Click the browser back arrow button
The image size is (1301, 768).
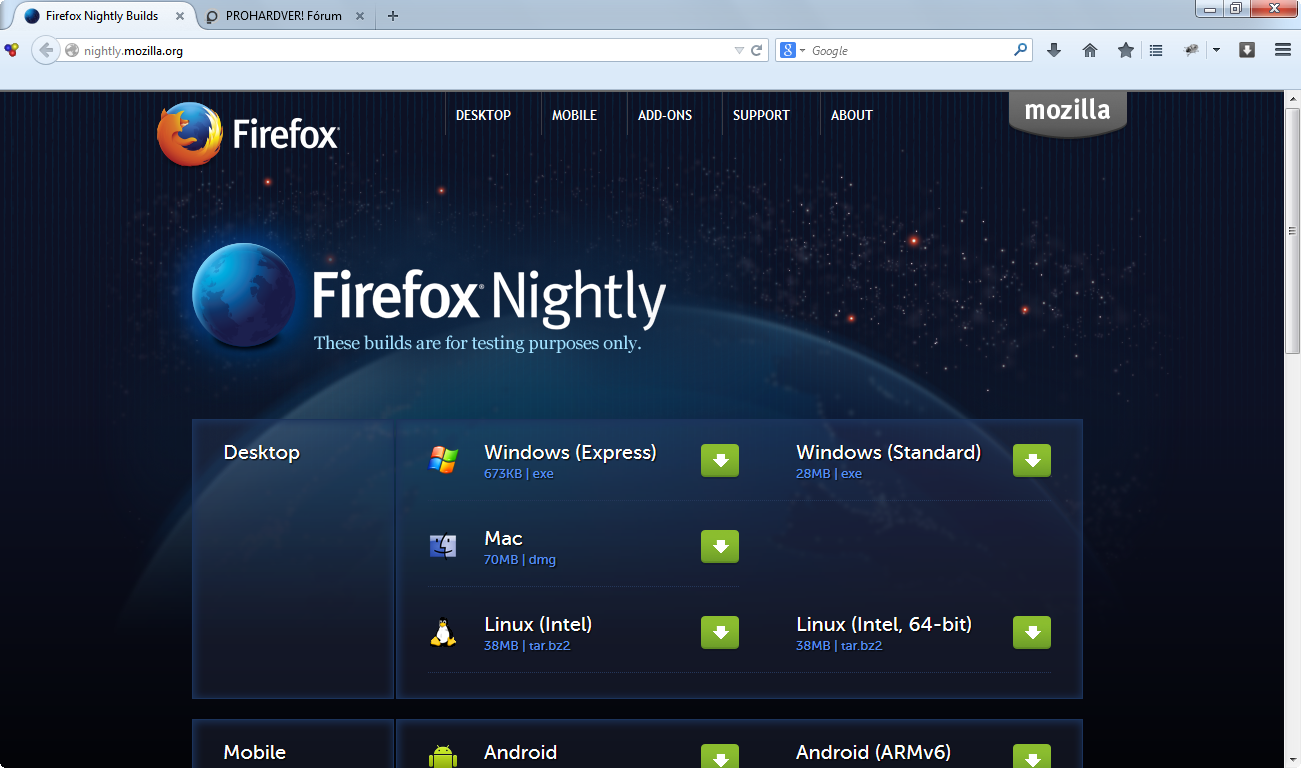point(46,50)
